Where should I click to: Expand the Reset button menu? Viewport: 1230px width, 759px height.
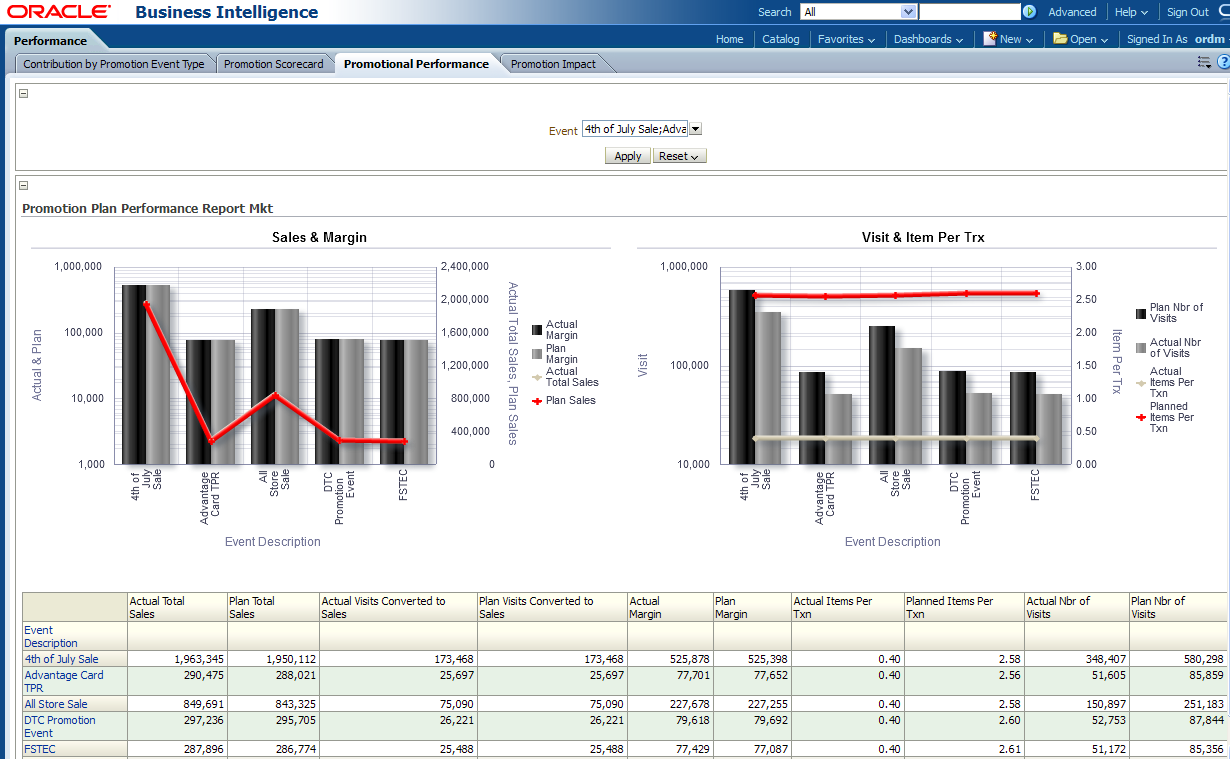(679, 156)
